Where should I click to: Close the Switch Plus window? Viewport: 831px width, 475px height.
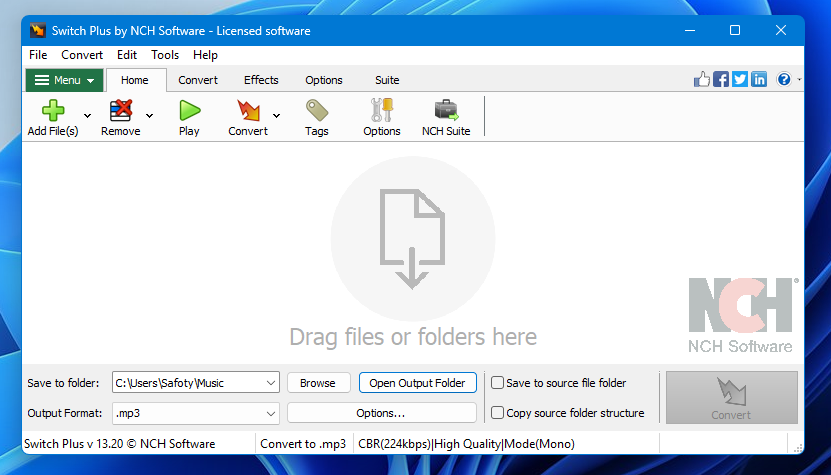[x=781, y=30]
